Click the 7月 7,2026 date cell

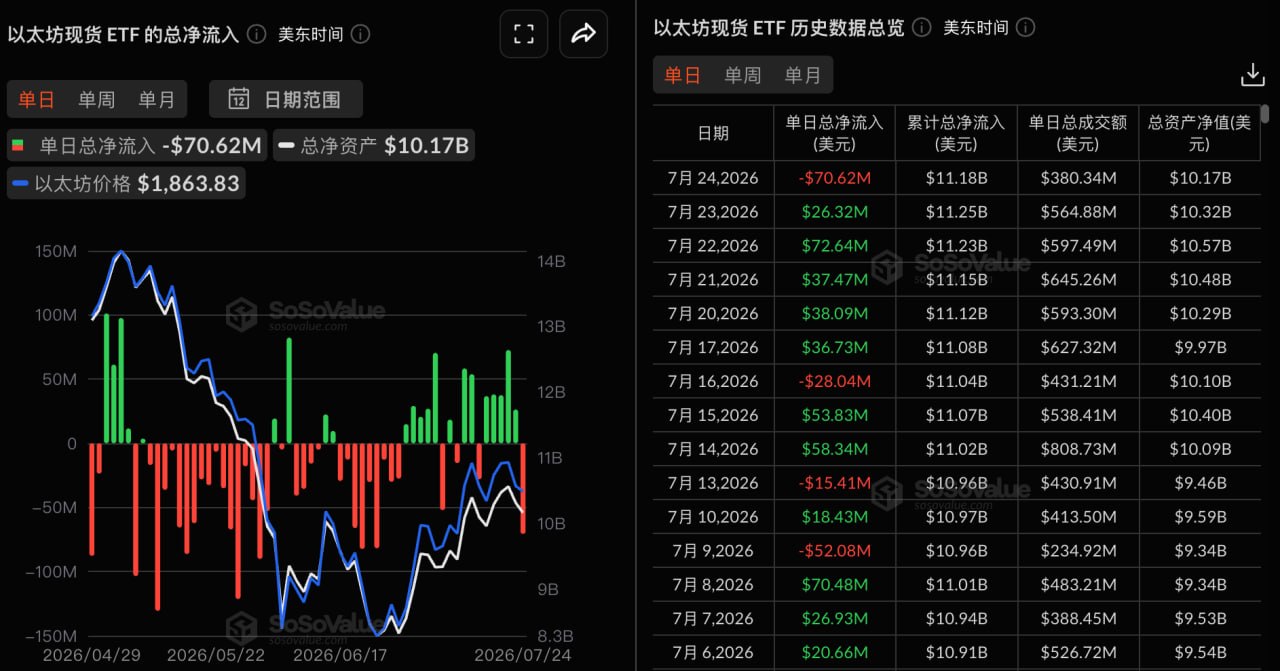click(713, 618)
